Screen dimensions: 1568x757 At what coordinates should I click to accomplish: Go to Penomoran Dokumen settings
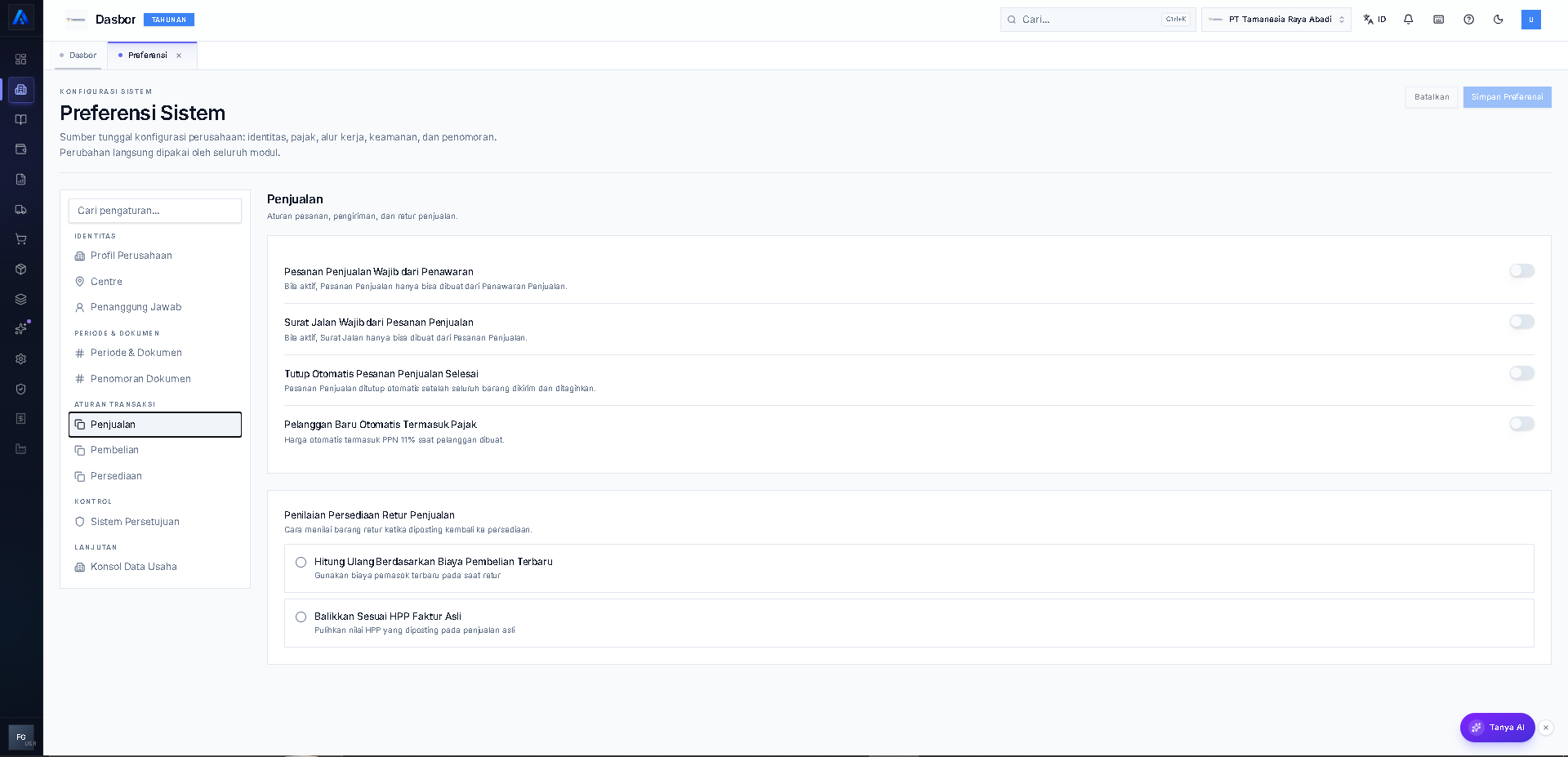[x=155, y=379]
